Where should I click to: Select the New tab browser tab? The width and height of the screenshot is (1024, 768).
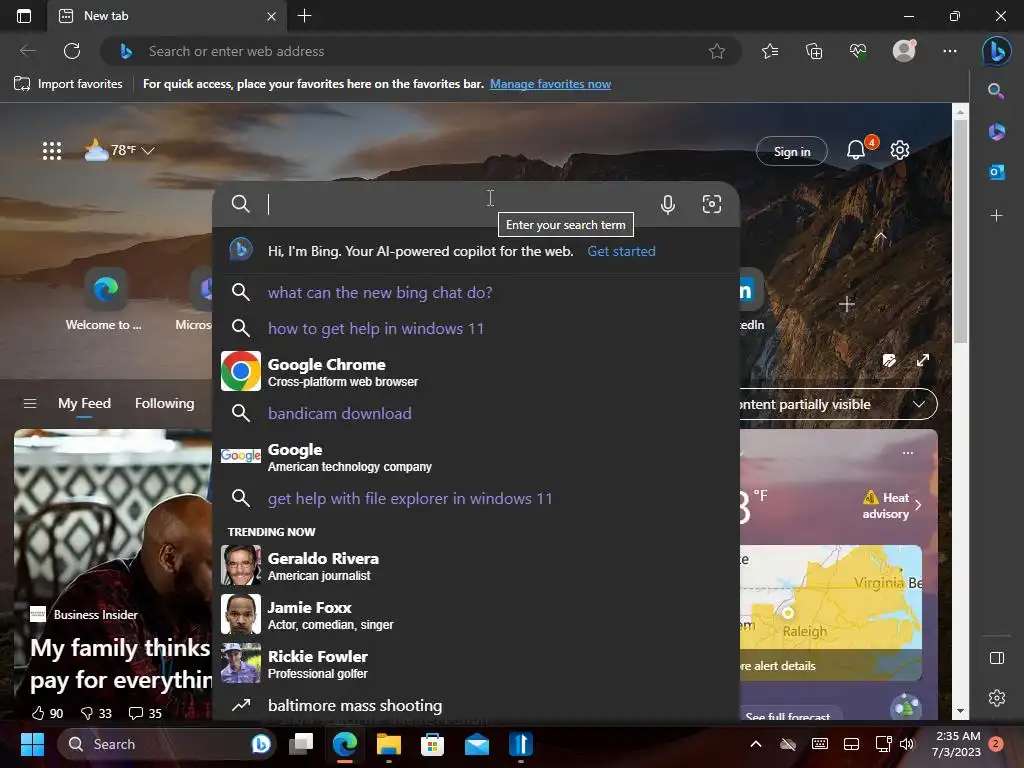pyautogui.click(x=167, y=16)
